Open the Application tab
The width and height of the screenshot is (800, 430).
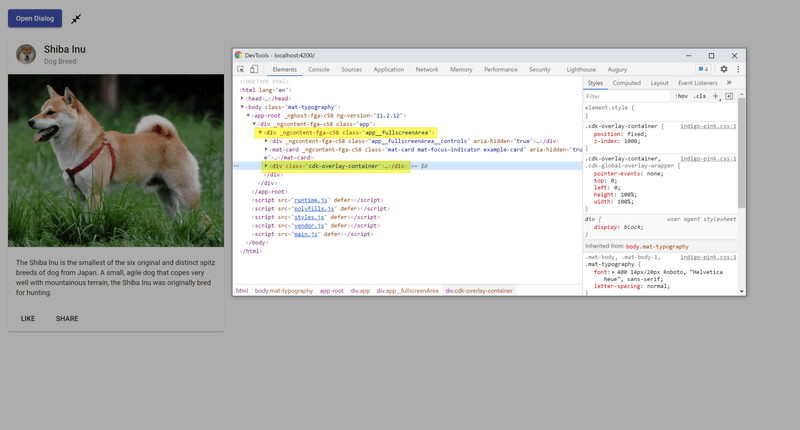point(389,69)
